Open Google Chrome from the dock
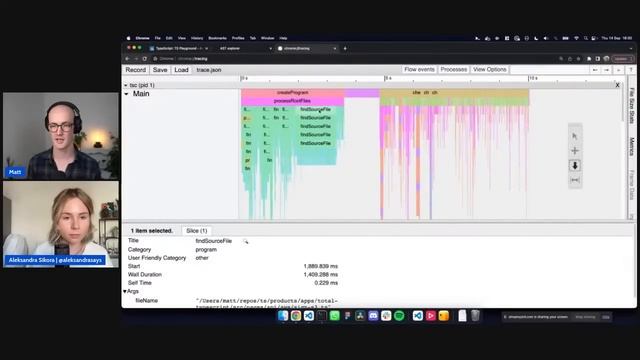This screenshot has height=360, width=640. [296, 316]
